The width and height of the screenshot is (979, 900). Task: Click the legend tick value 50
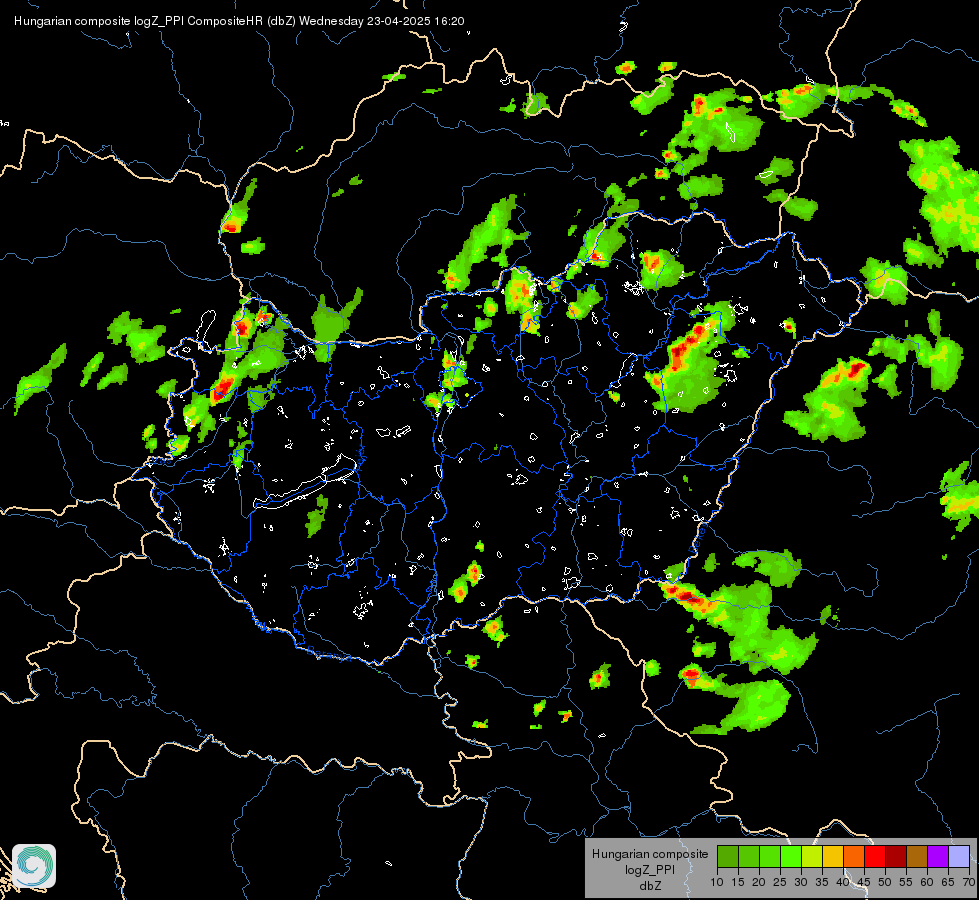pos(885,883)
